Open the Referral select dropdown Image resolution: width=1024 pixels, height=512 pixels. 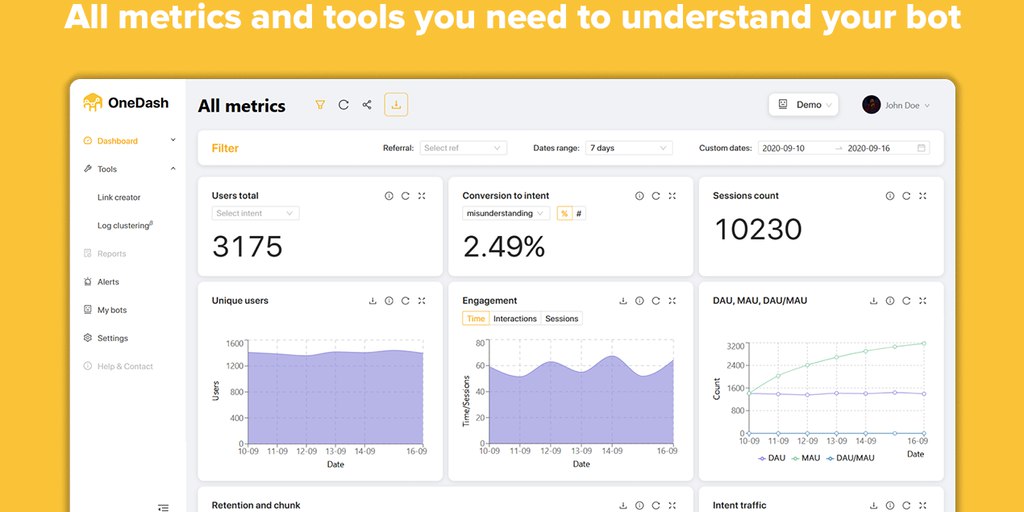[463, 148]
